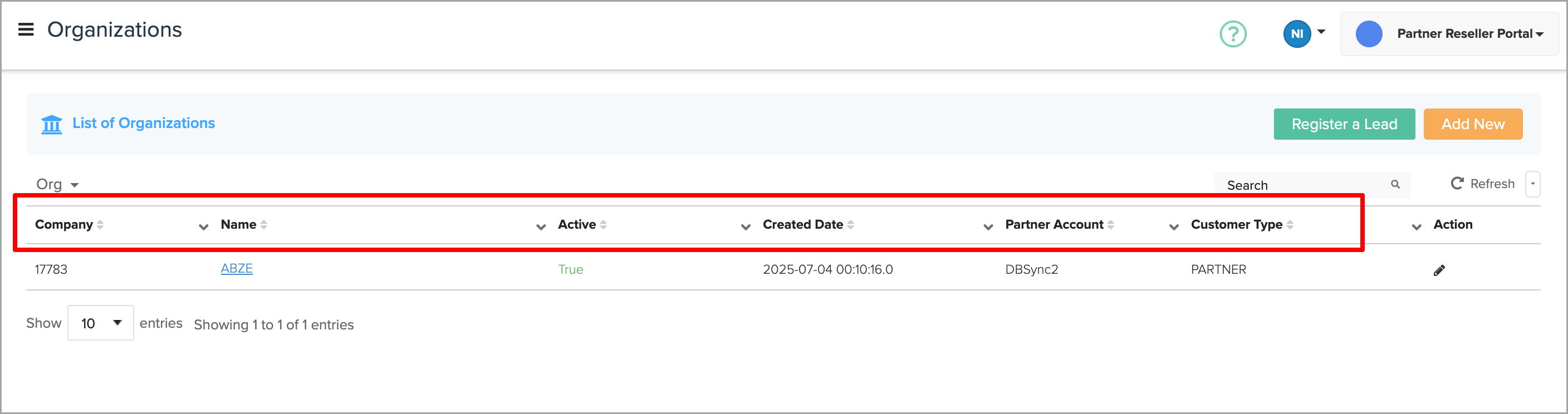This screenshot has height=414, width=1568.
Task: Open the hamburger navigation menu
Action: pyautogui.click(x=26, y=29)
